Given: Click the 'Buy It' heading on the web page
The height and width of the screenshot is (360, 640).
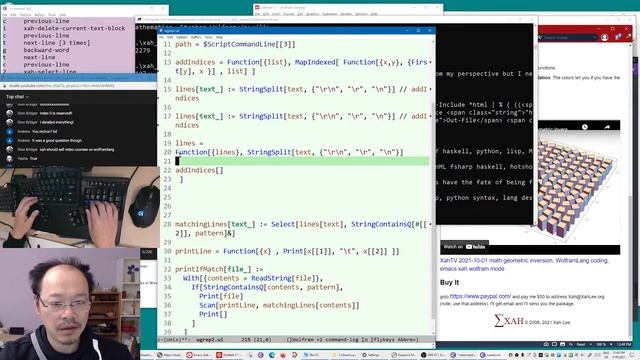Looking at the screenshot, I should click(449, 282).
